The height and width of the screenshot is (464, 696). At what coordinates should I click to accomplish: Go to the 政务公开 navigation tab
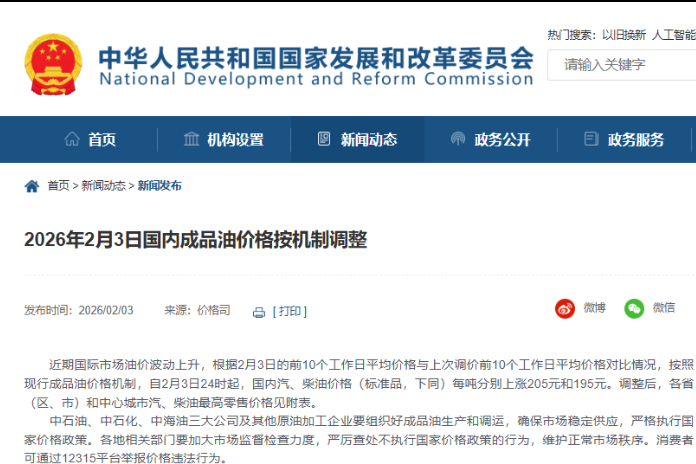pos(502,139)
